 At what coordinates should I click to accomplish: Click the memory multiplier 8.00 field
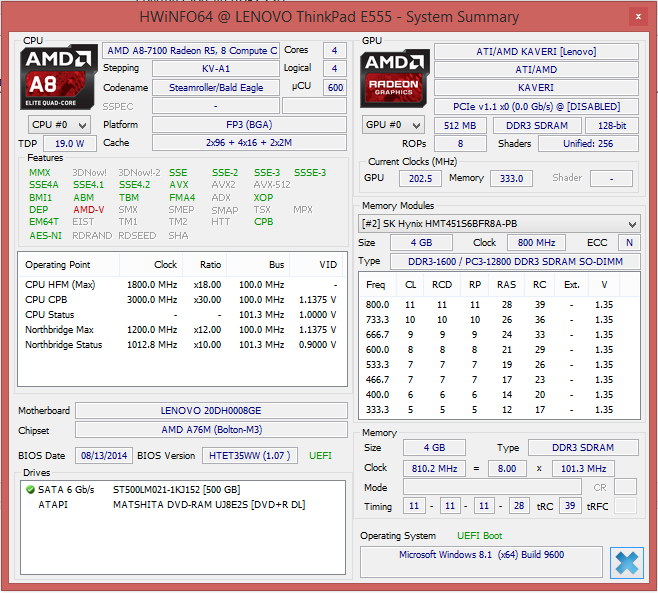pyautogui.click(x=507, y=468)
